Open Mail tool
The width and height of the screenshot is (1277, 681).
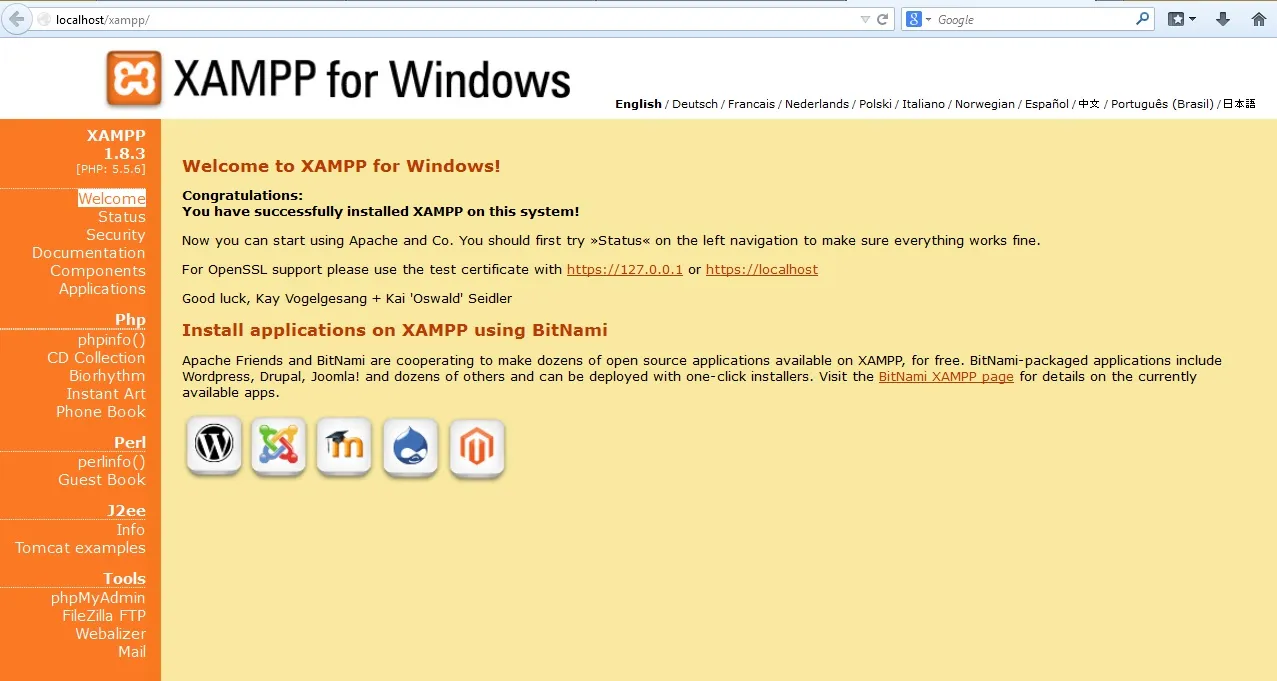pyautogui.click(x=132, y=652)
